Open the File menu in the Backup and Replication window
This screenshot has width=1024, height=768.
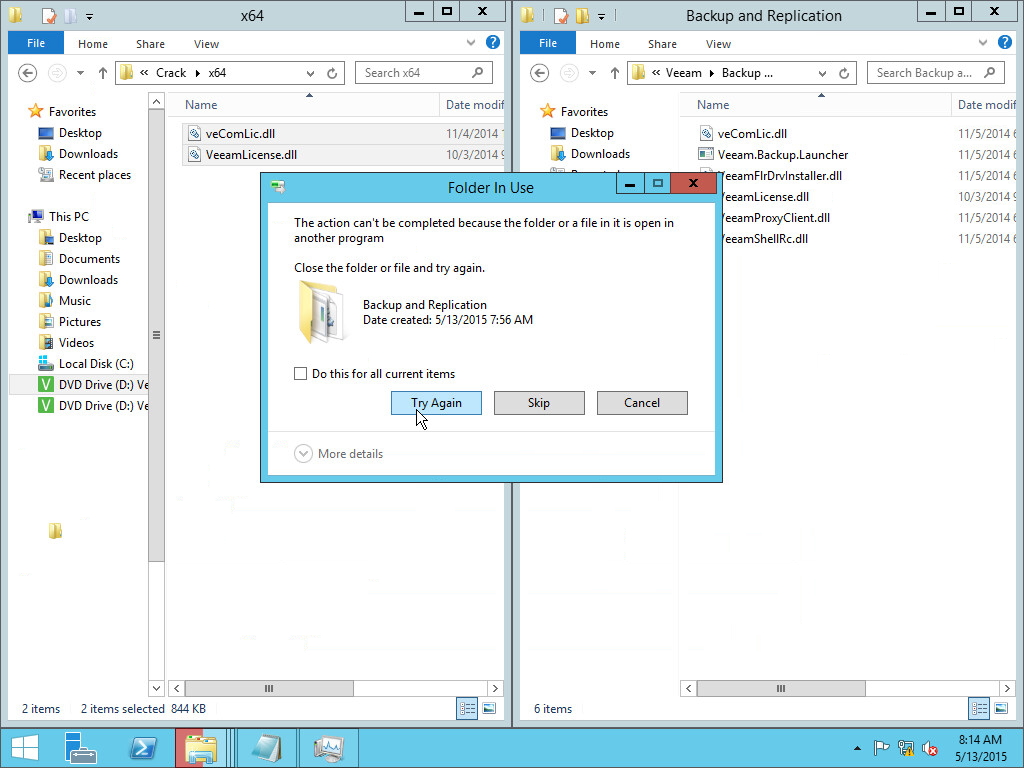click(548, 43)
